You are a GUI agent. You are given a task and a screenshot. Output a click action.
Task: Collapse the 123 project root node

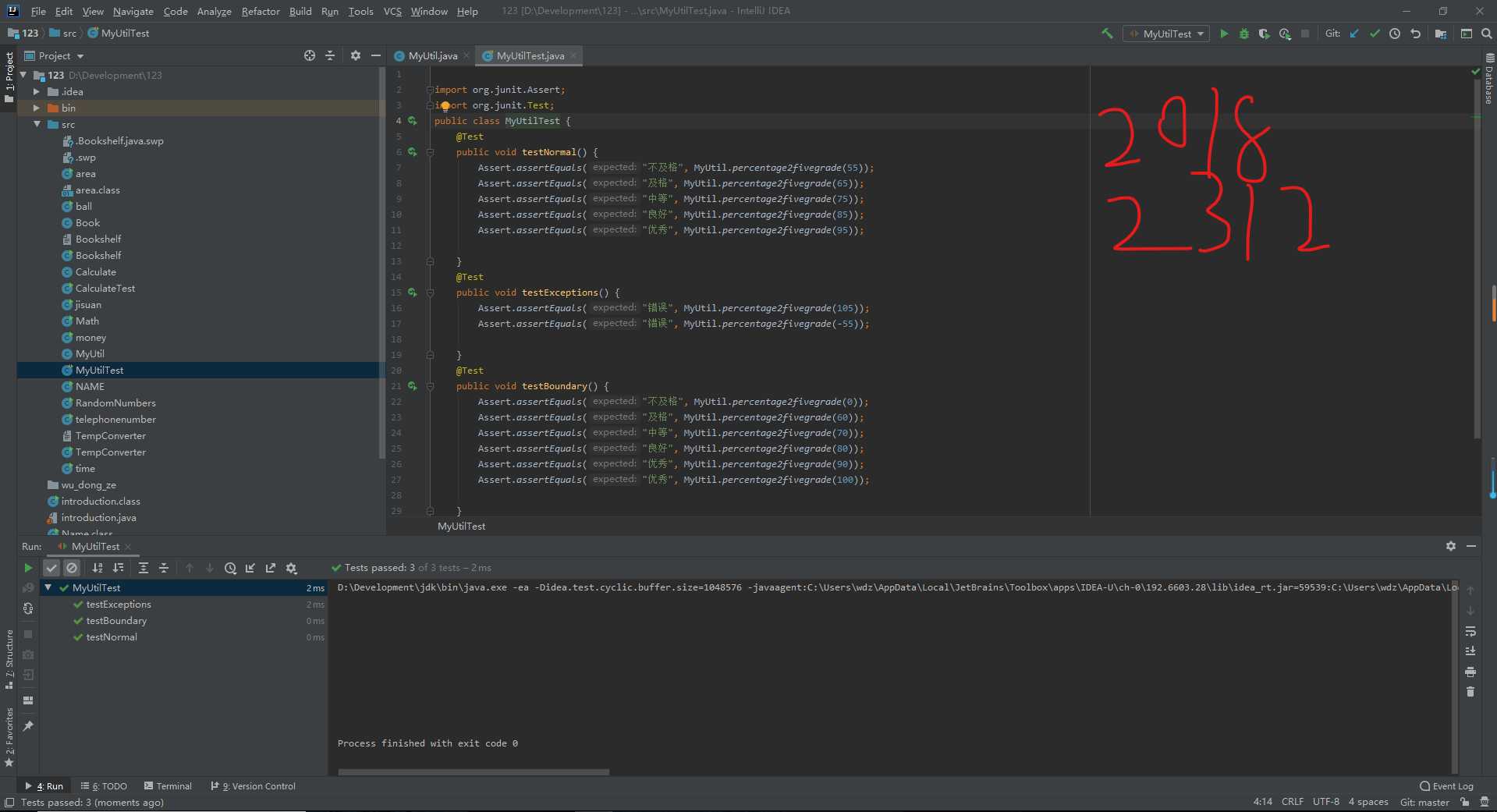pos(23,75)
